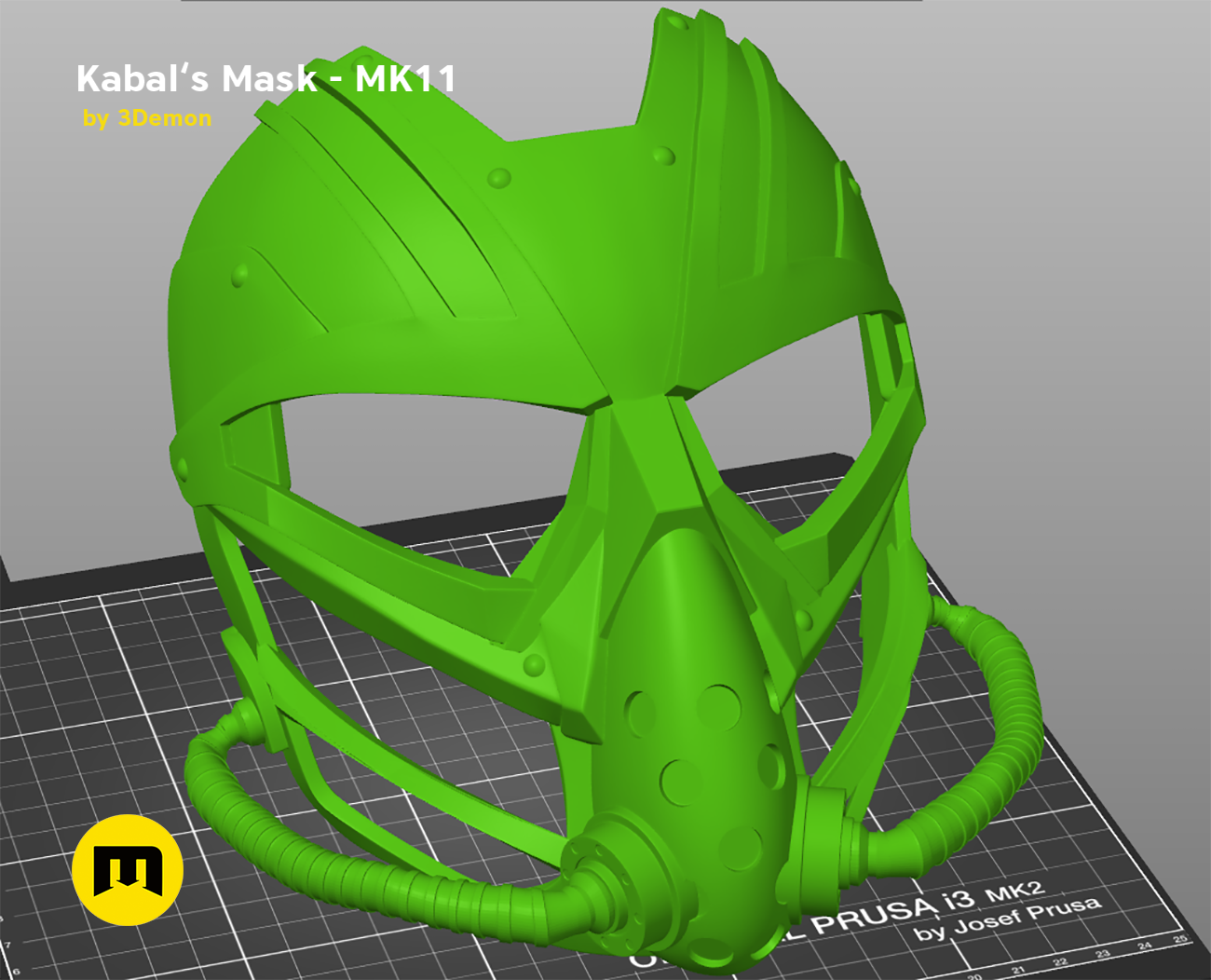Click the number 24 on the bed ruler
The image size is (1211, 980).
click(1144, 946)
